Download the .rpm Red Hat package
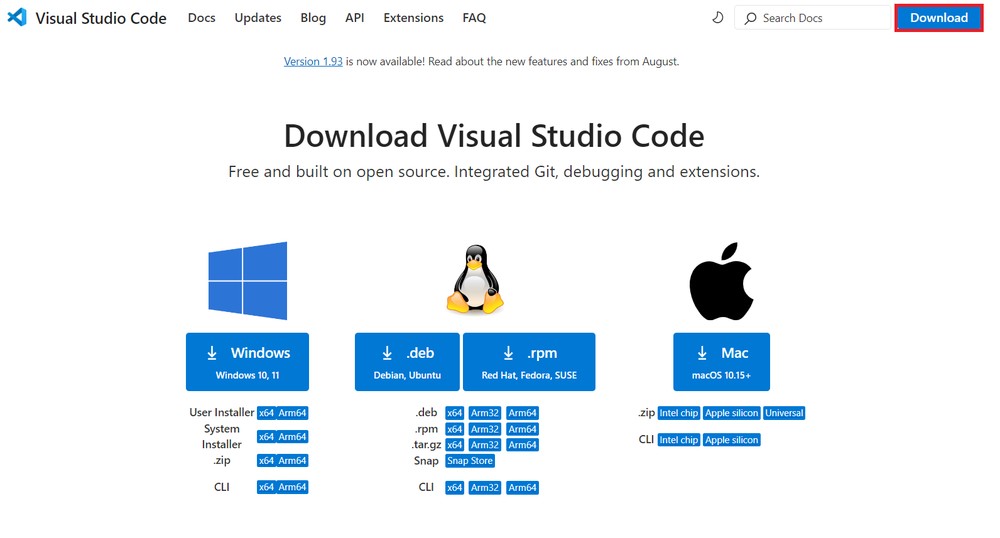1000x538 pixels. pos(529,362)
